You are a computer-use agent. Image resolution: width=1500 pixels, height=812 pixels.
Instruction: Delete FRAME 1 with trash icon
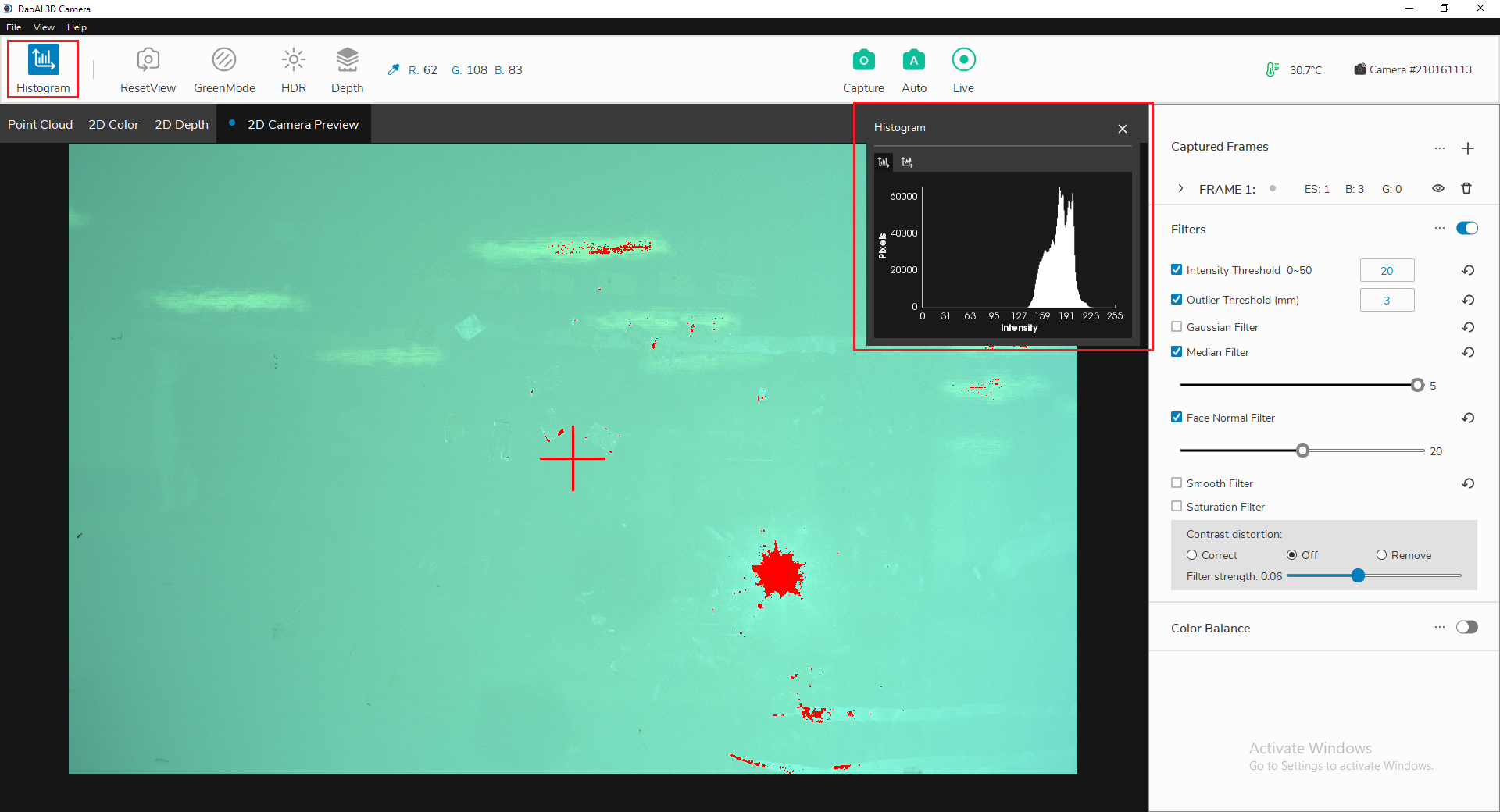tap(1466, 188)
